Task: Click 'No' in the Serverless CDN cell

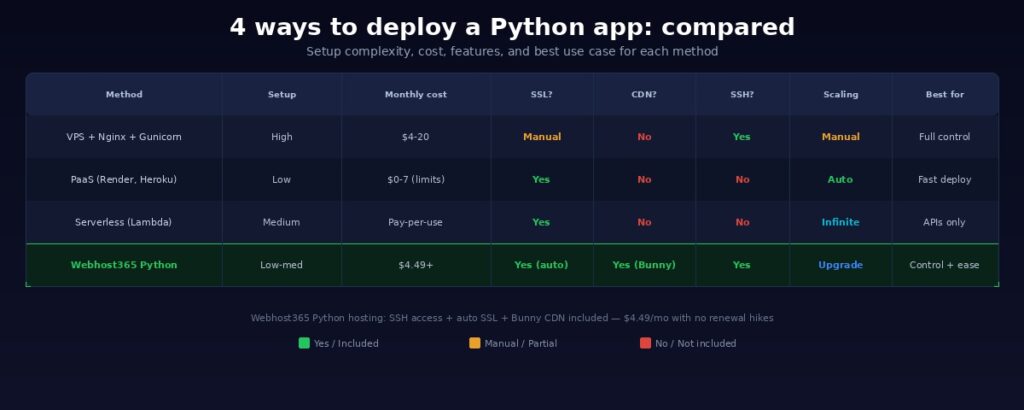Action: [x=645, y=222]
